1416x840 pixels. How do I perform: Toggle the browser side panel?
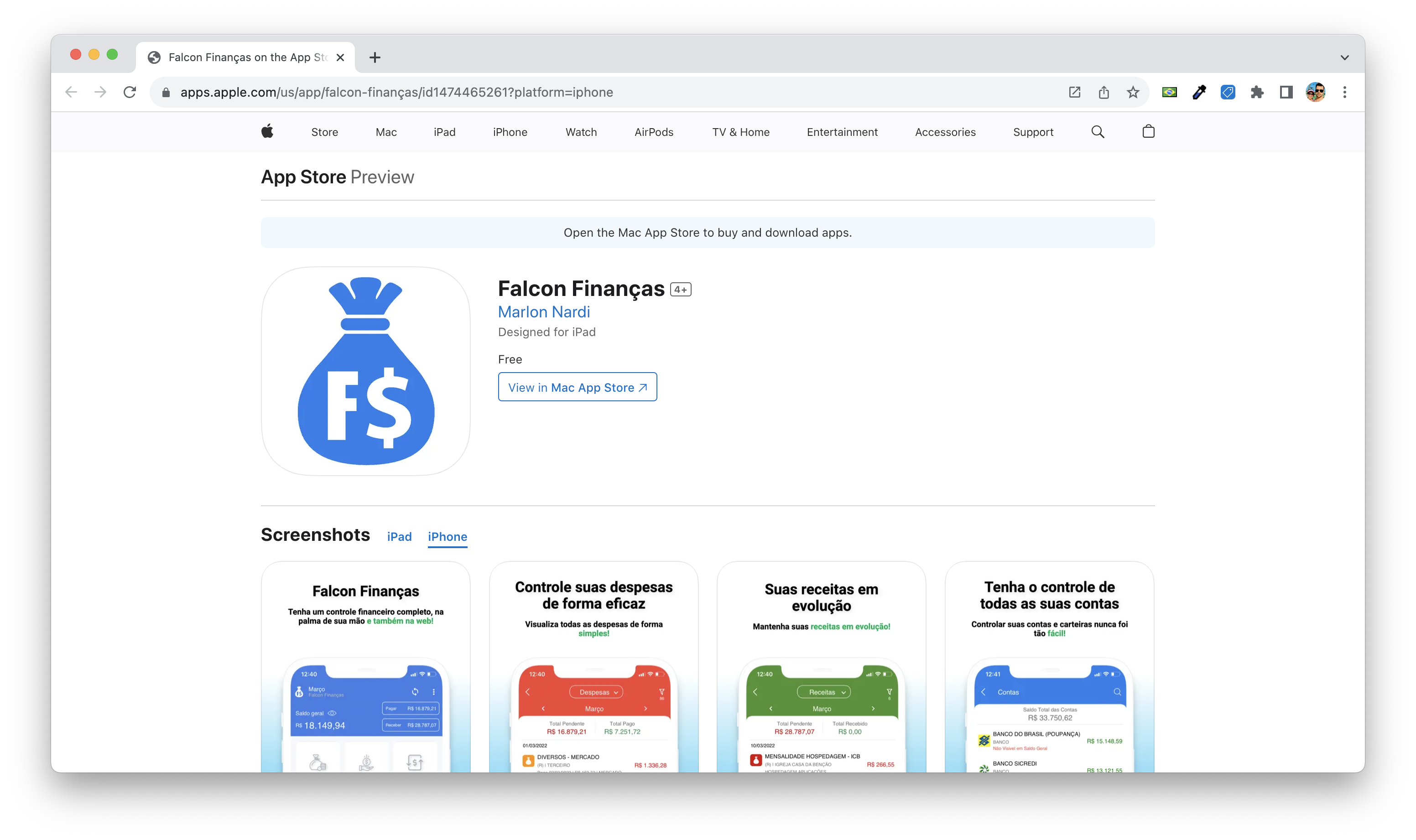(x=1286, y=92)
